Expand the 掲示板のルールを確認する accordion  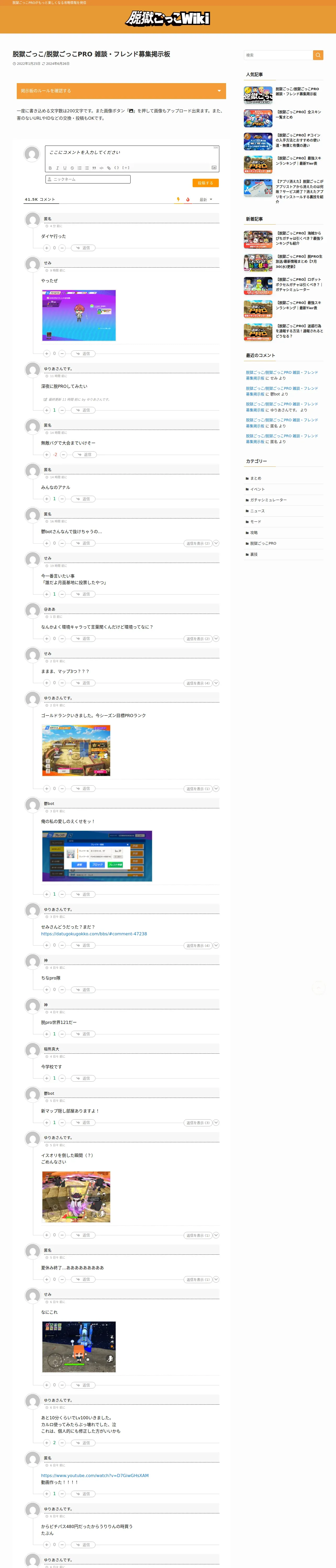[x=121, y=91]
